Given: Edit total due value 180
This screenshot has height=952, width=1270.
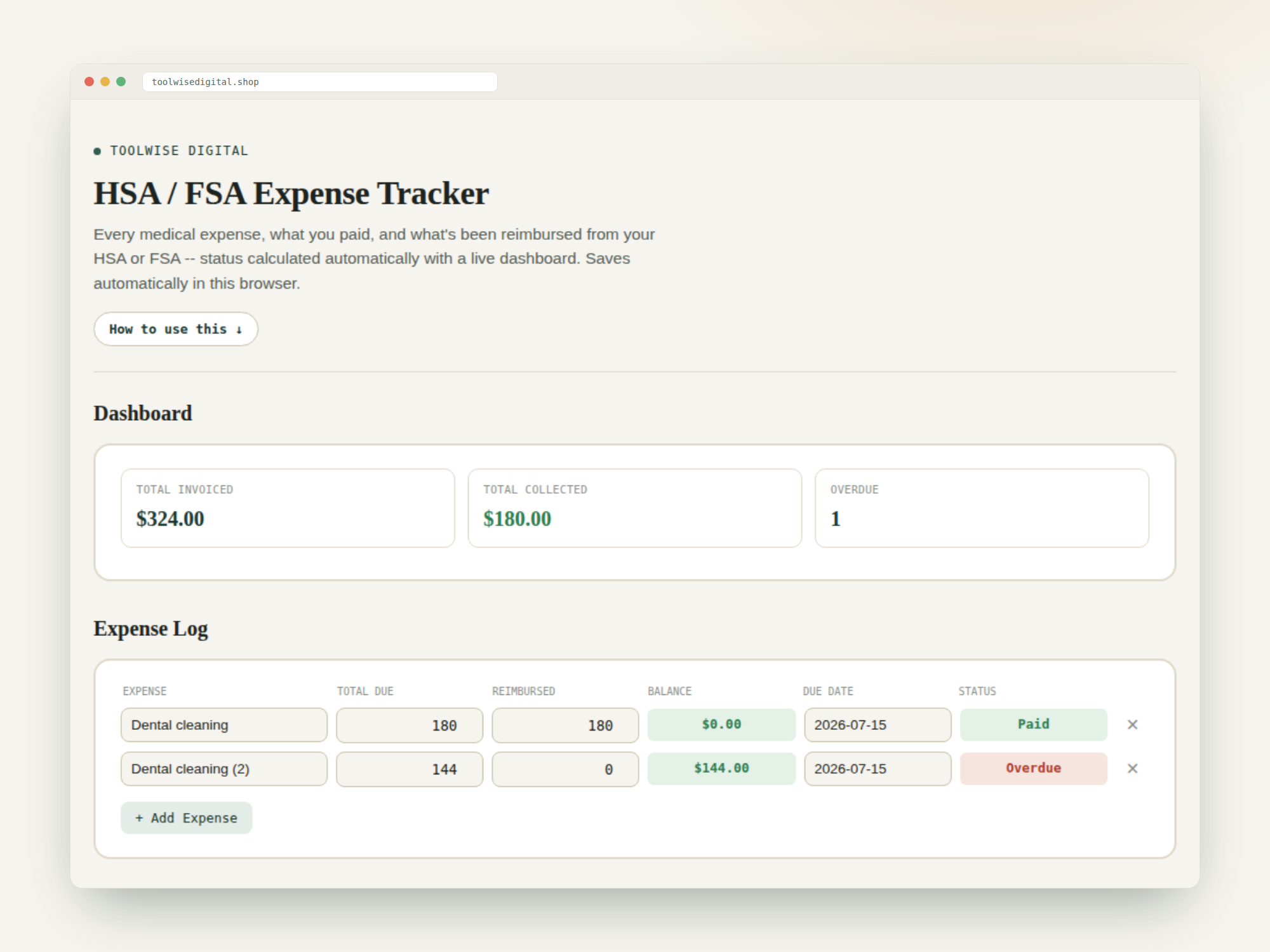Looking at the screenshot, I should click(x=410, y=725).
